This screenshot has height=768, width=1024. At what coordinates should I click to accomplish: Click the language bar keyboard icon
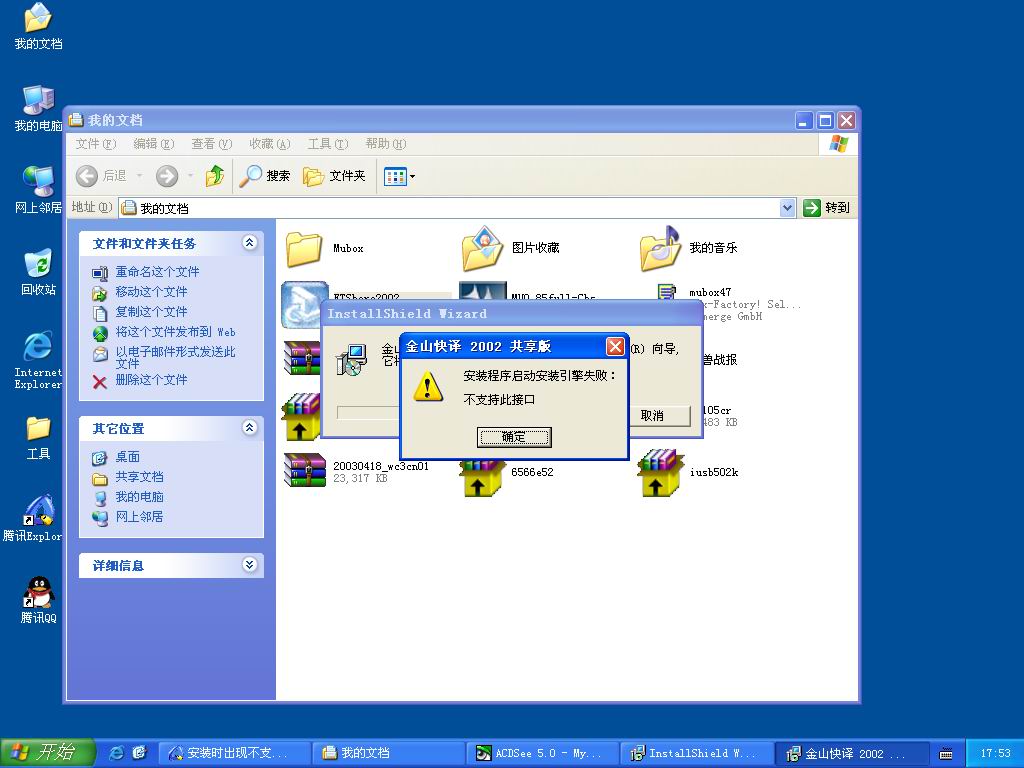(x=945, y=754)
